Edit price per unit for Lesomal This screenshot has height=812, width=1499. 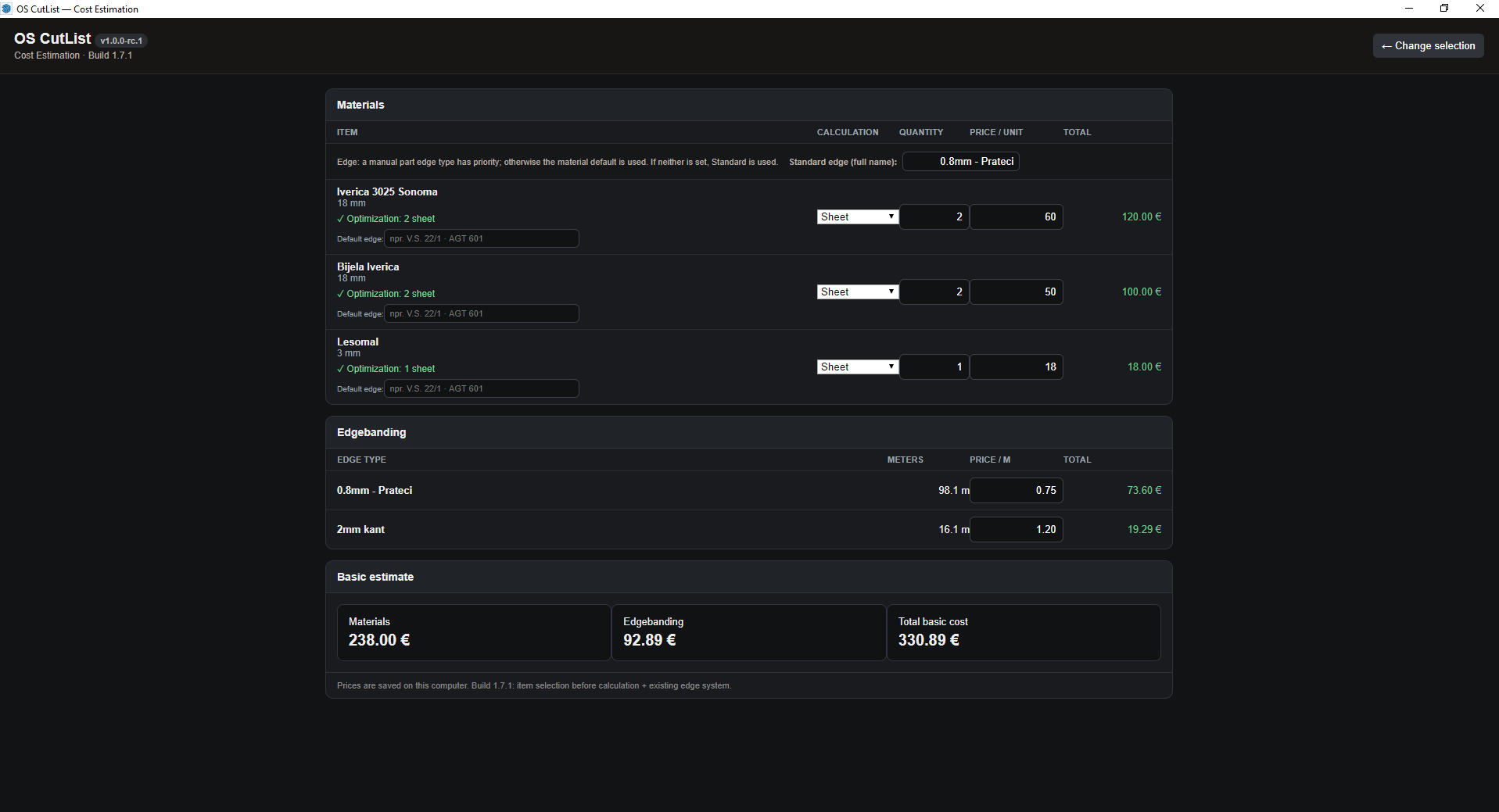[x=1017, y=367]
